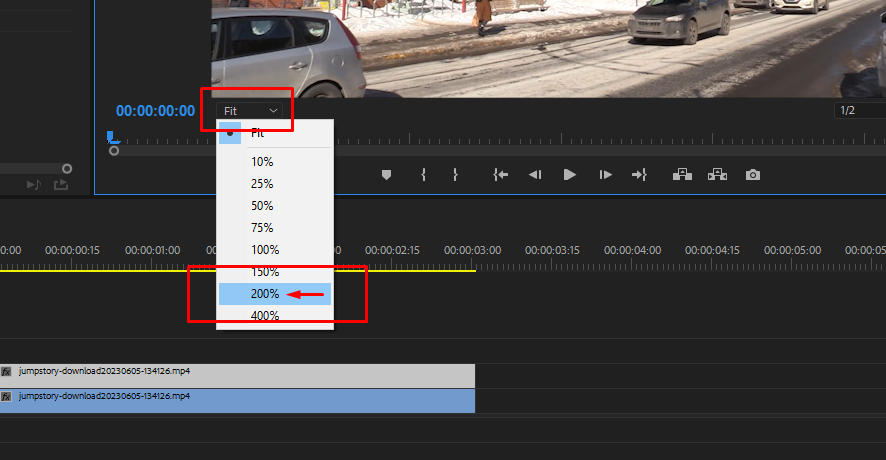Add a marker in Program Monitor

pyautogui.click(x=386, y=175)
